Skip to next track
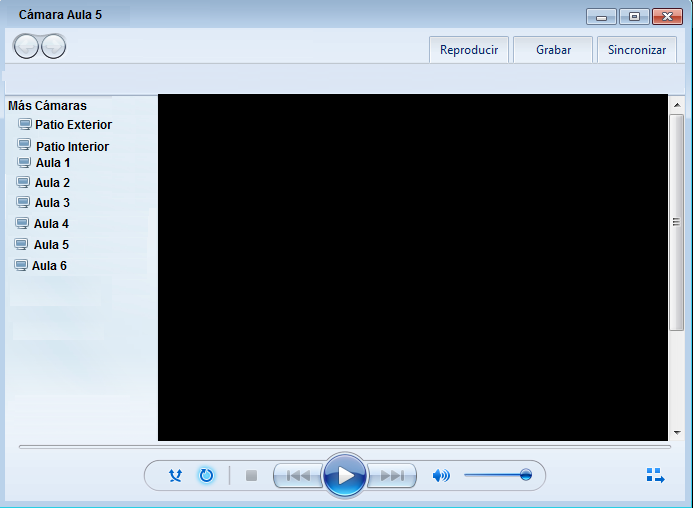This screenshot has height=508, width=693. click(x=392, y=476)
